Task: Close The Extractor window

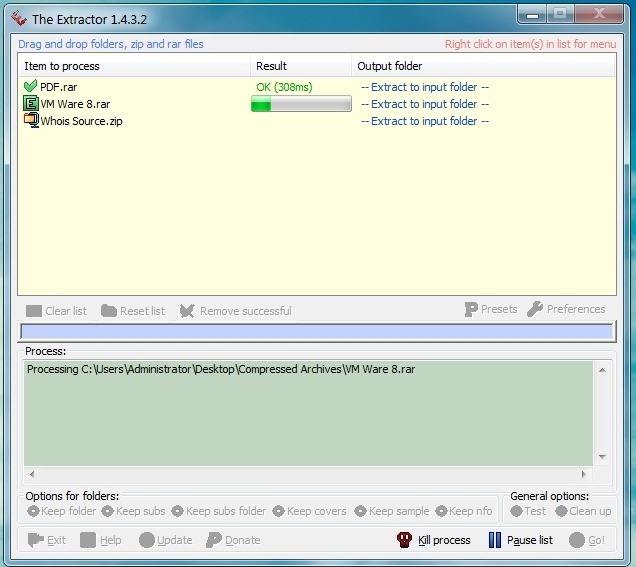Action: 599,15
